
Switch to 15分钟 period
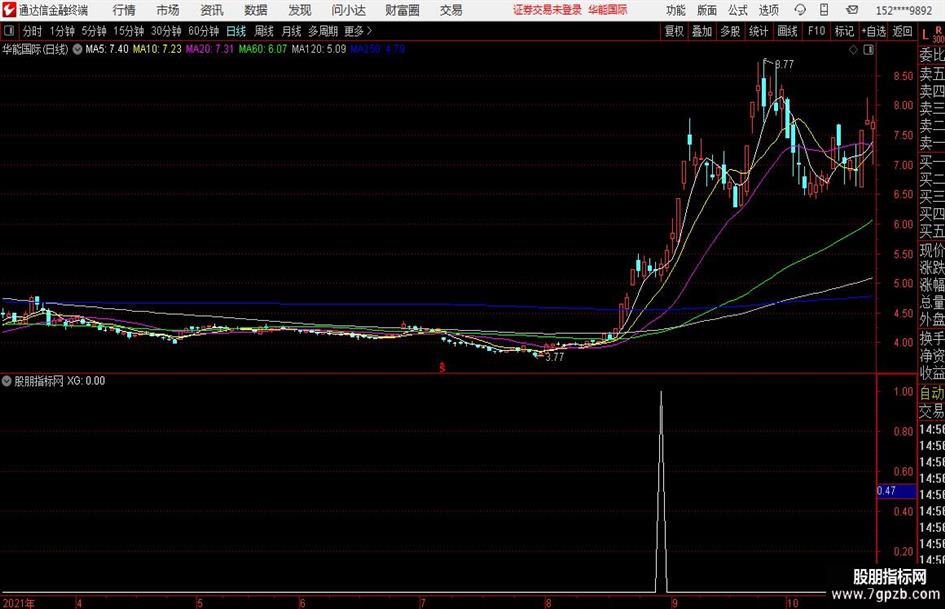click(128, 31)
